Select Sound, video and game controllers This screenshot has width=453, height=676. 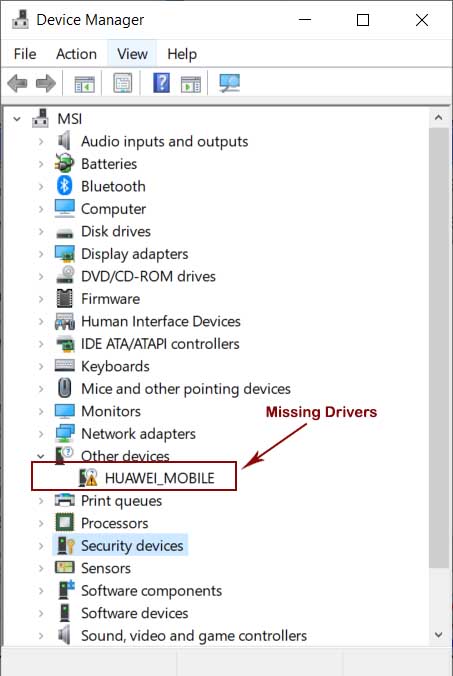pos(194,635)
